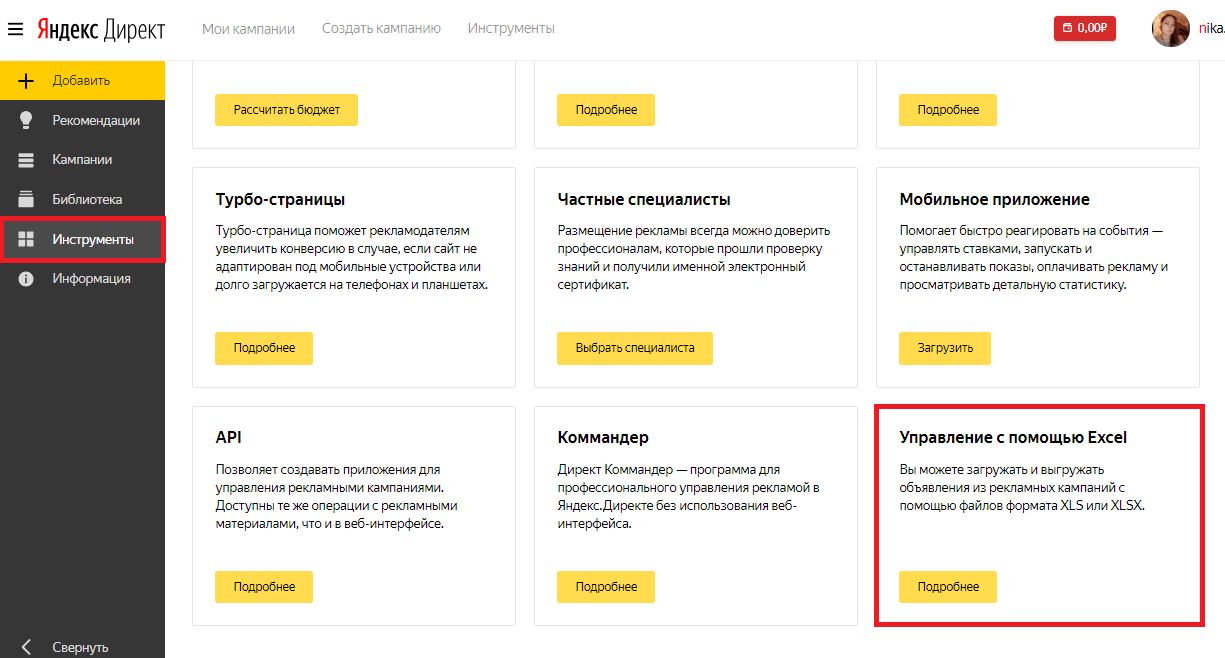This screenshot has height=658, width=1225.
Task: Click the Информация info icon
Action: point(27,279)
